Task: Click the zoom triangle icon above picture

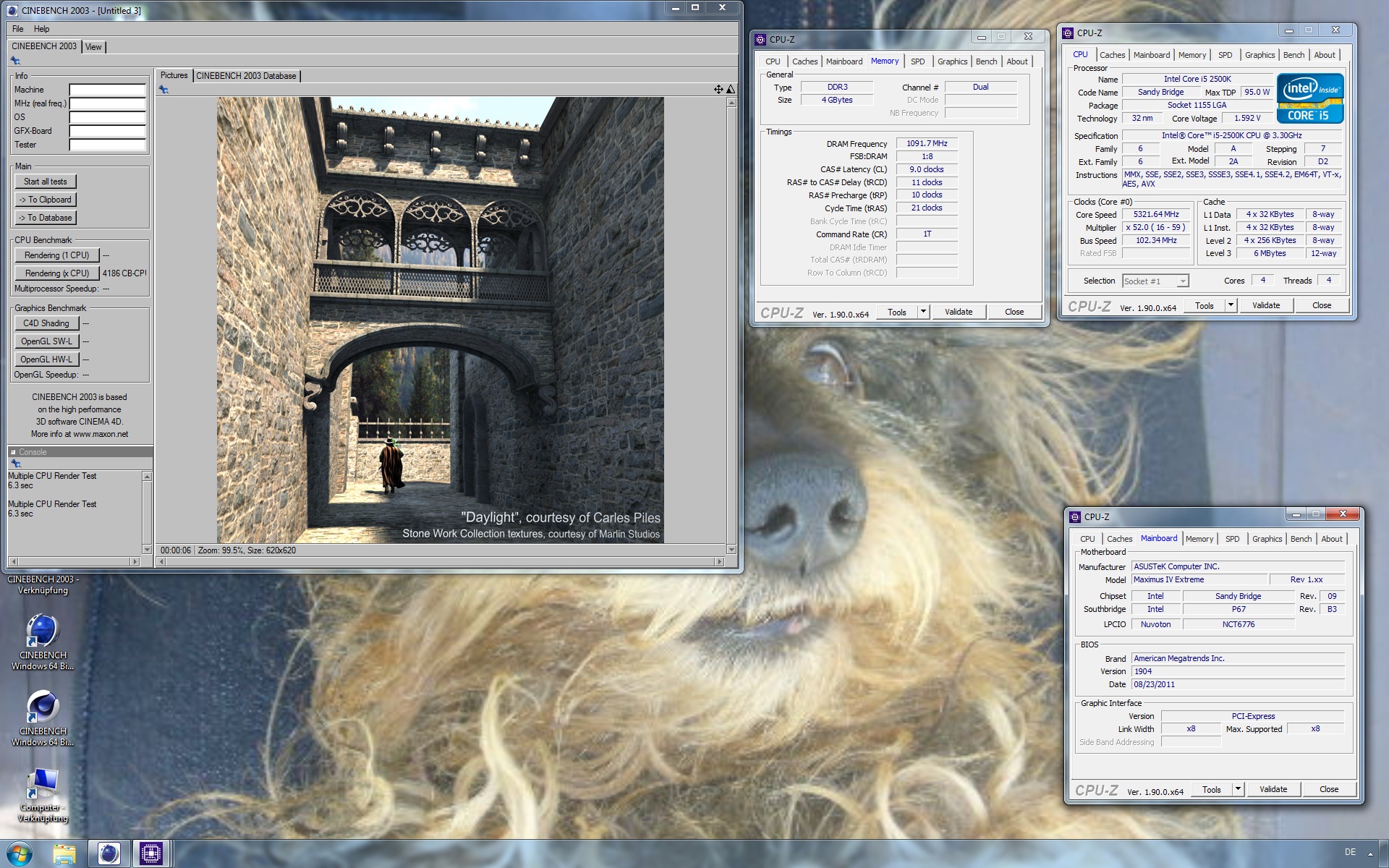Action: [x=731, y=89]
